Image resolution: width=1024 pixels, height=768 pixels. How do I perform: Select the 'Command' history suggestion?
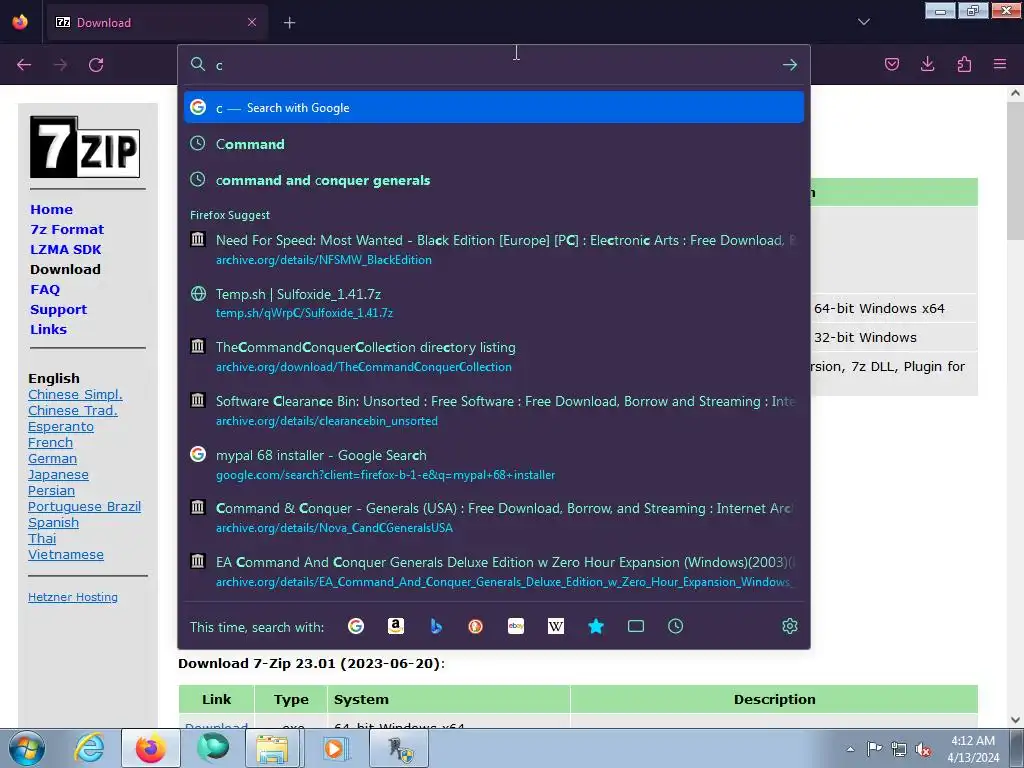click(494, 144)
